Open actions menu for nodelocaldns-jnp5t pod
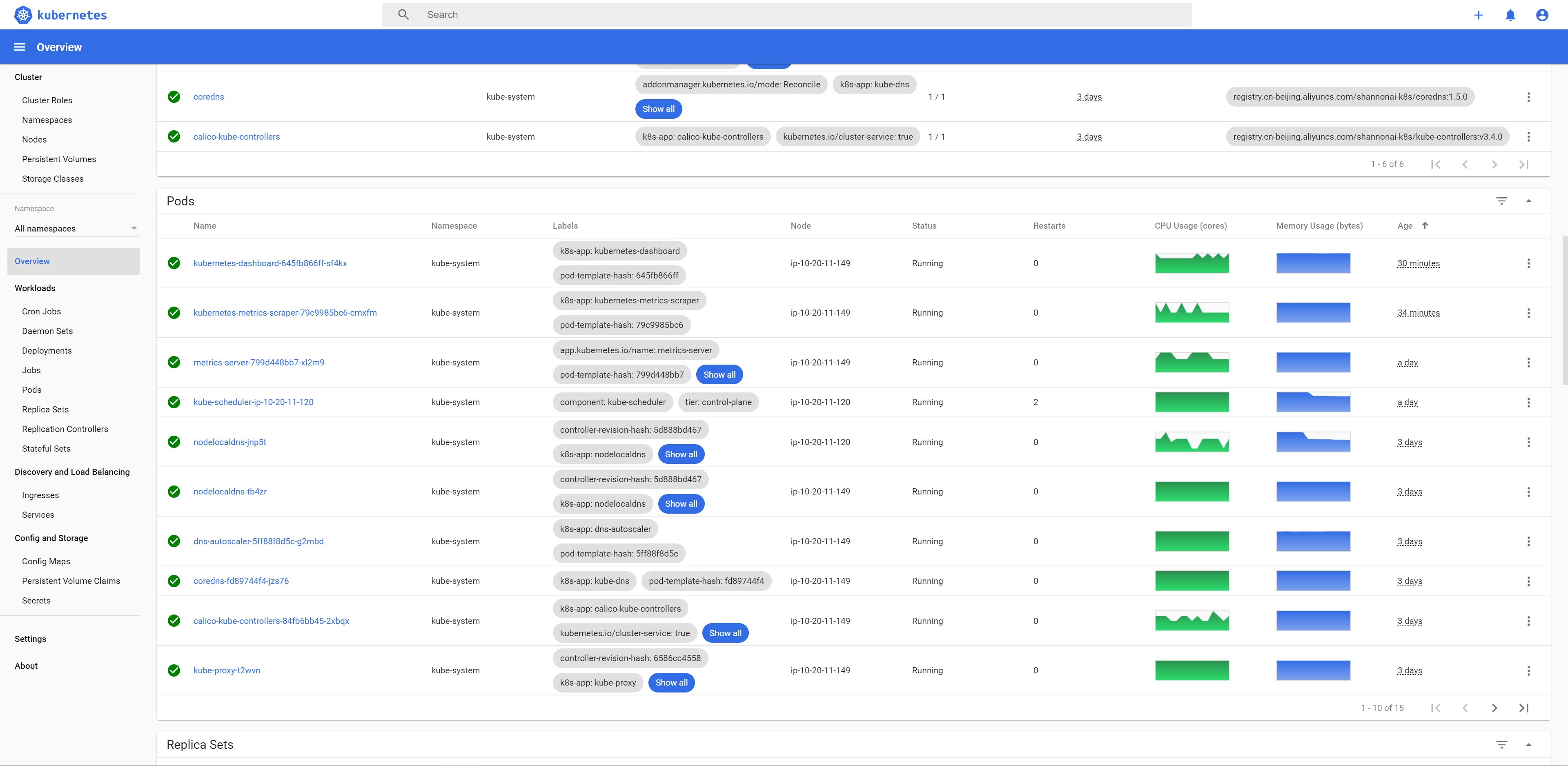Image resolution: width=1568 pixels, height=766 pixels. [1528, 442]
